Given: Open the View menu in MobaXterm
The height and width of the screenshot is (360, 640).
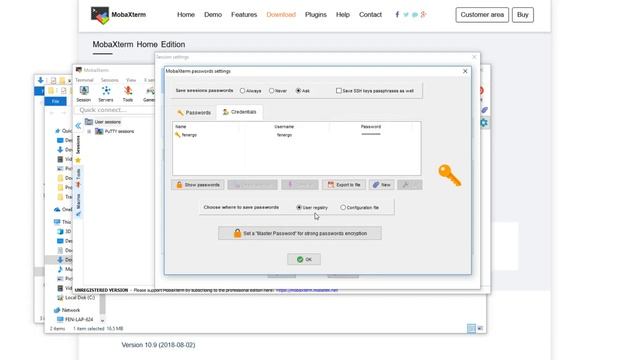Looking at the screenshot, I should click(x=131, y=80).
